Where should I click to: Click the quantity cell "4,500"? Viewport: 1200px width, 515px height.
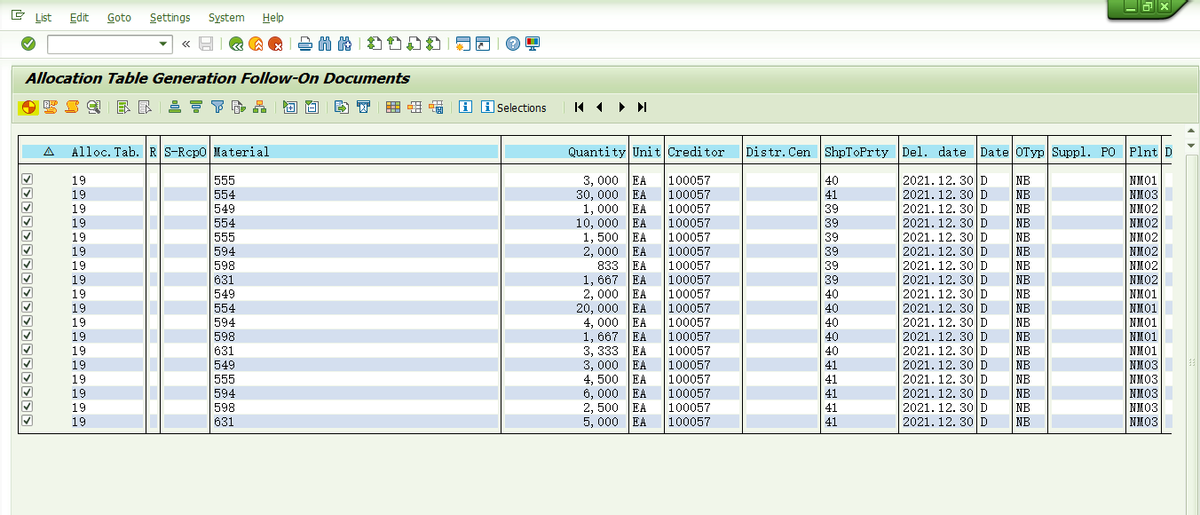pos(566,379)
